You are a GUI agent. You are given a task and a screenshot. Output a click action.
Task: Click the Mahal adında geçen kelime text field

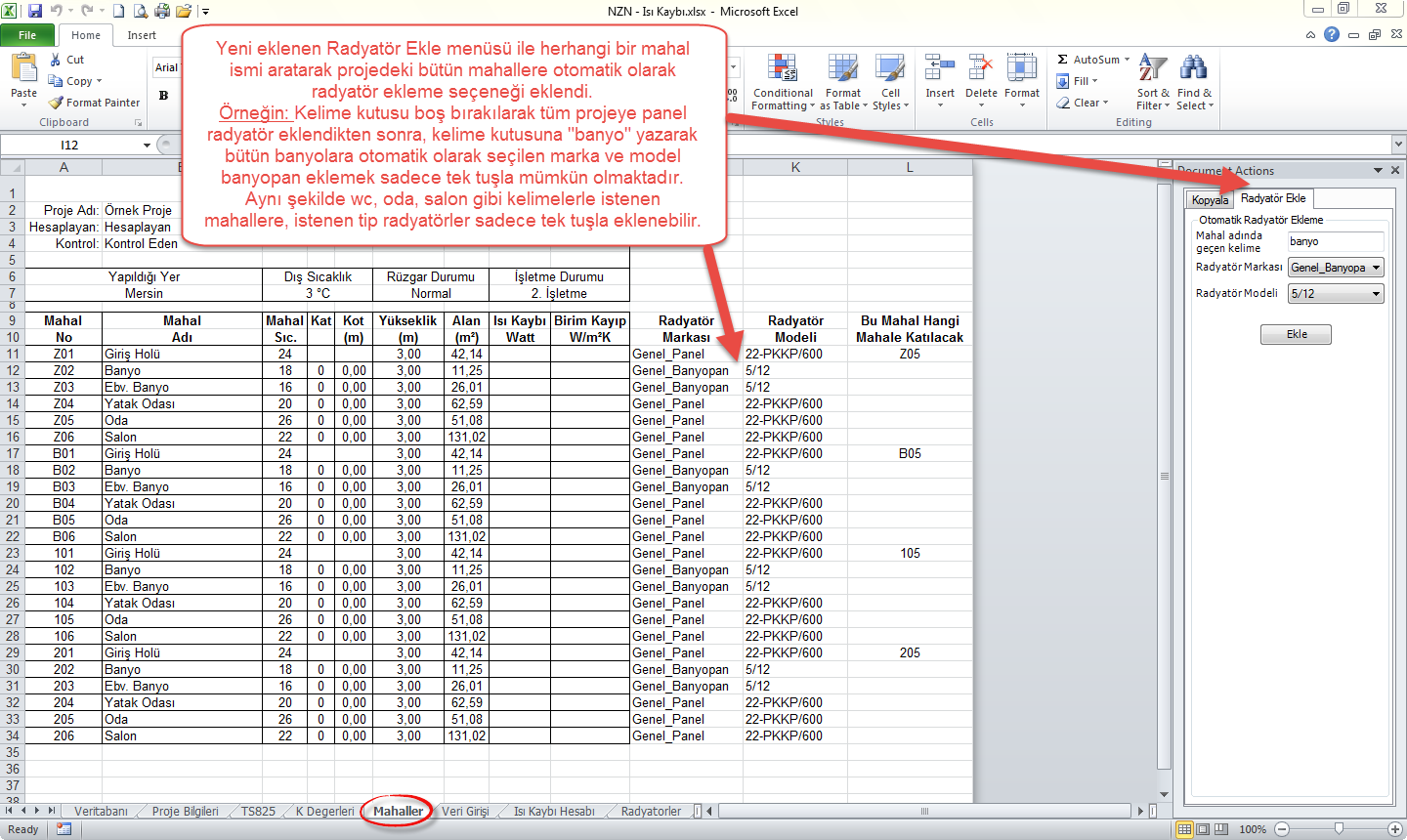tap(1335, 242)
